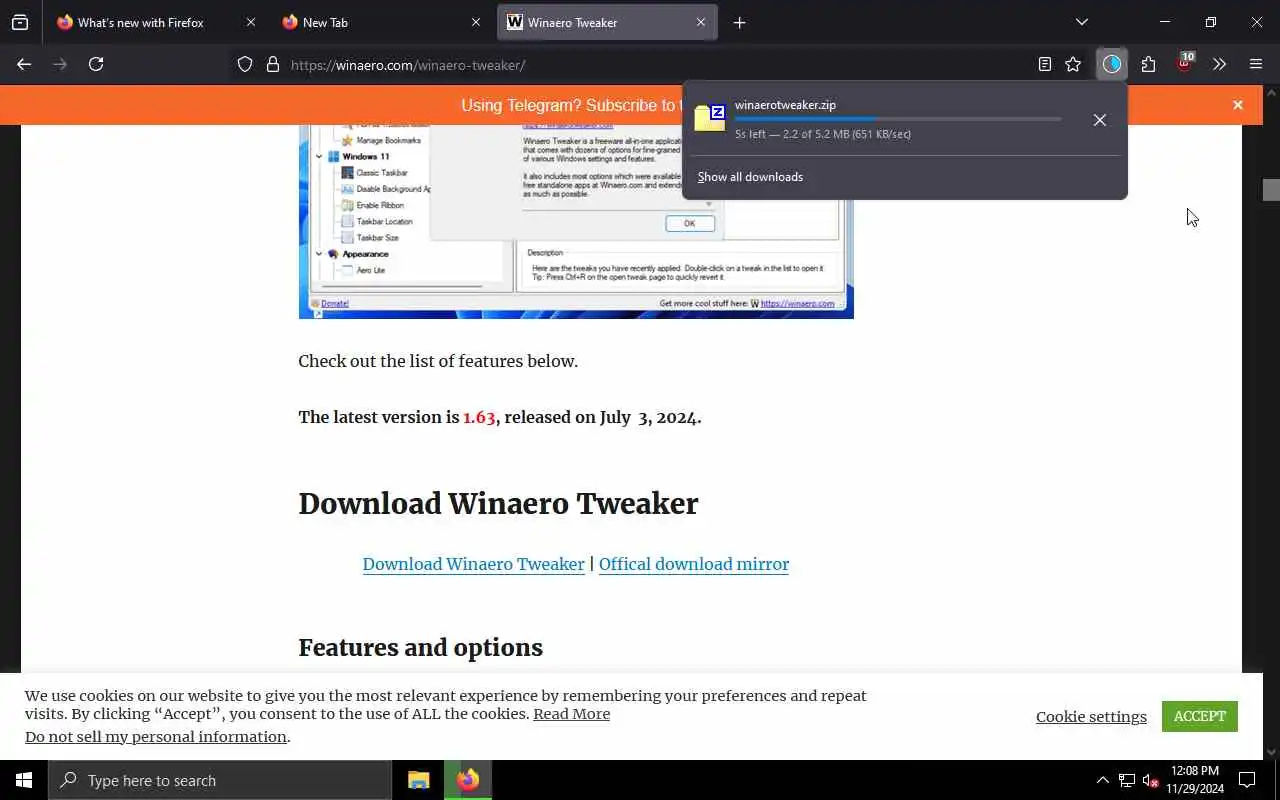This screenshot has height=800, width=1280.
Task: Click the download progress bar
Action: (x=898, y=119)
